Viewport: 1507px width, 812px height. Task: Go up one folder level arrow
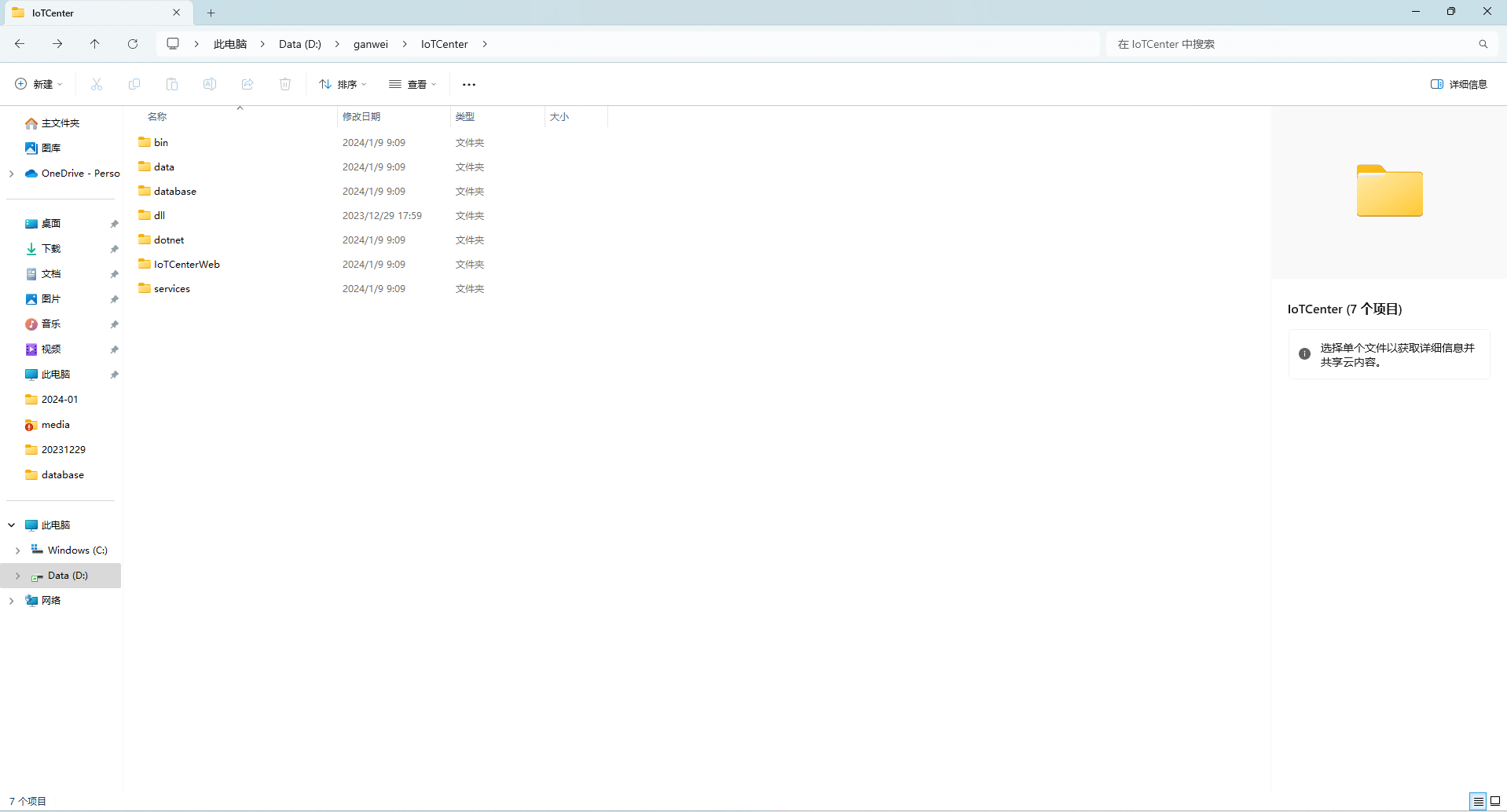point(95,44)
